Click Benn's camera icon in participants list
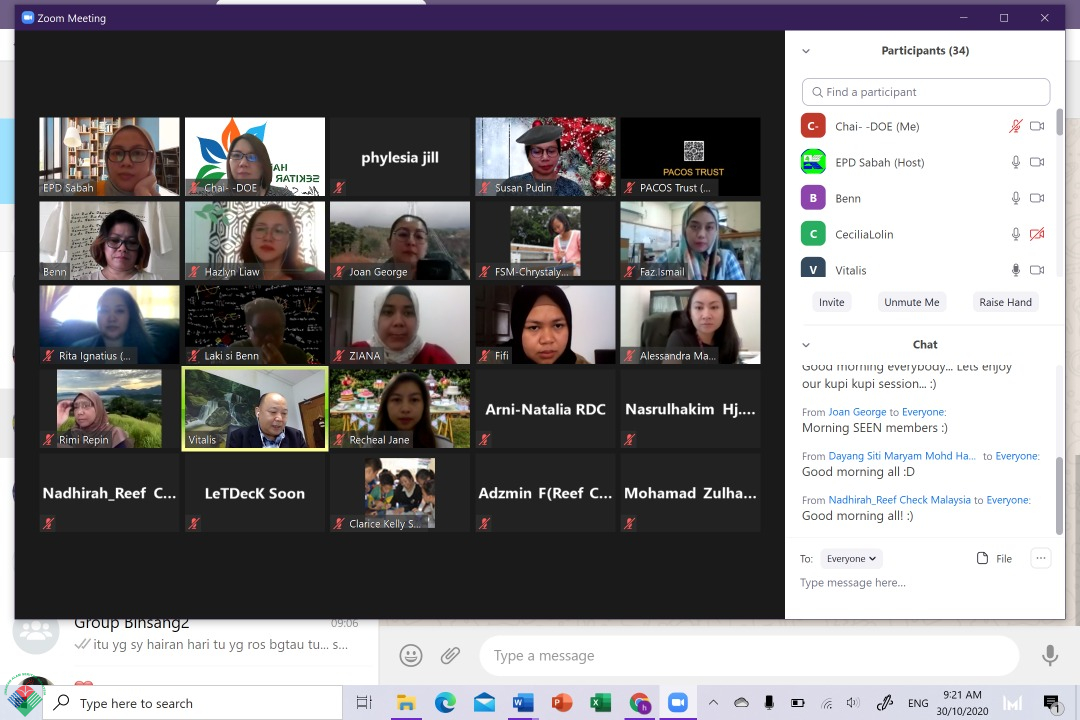Image resolution: width=1080 pixels, height=720 pixels. click(1037, 198)
